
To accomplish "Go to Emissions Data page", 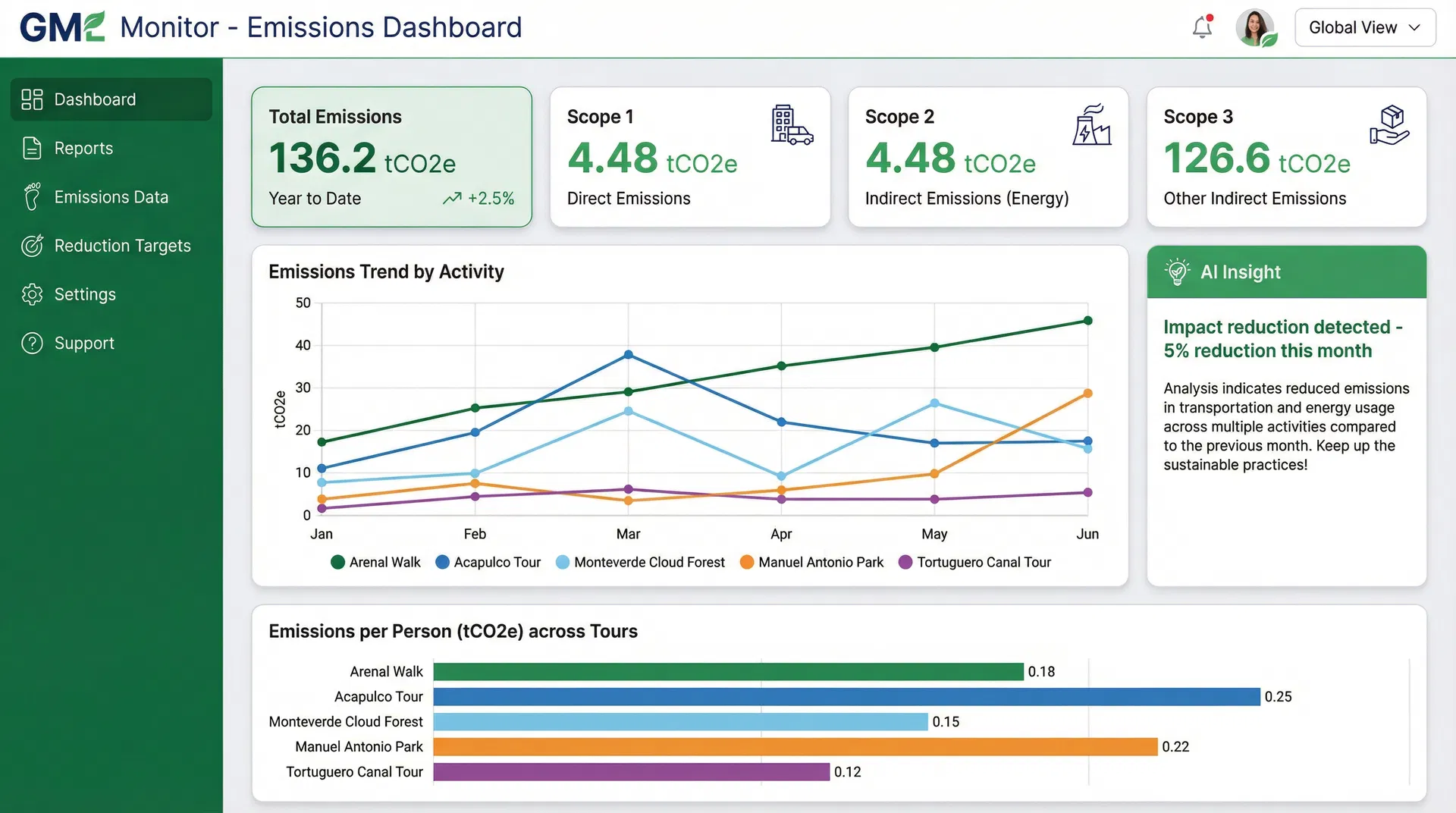I will click(111, 197).
